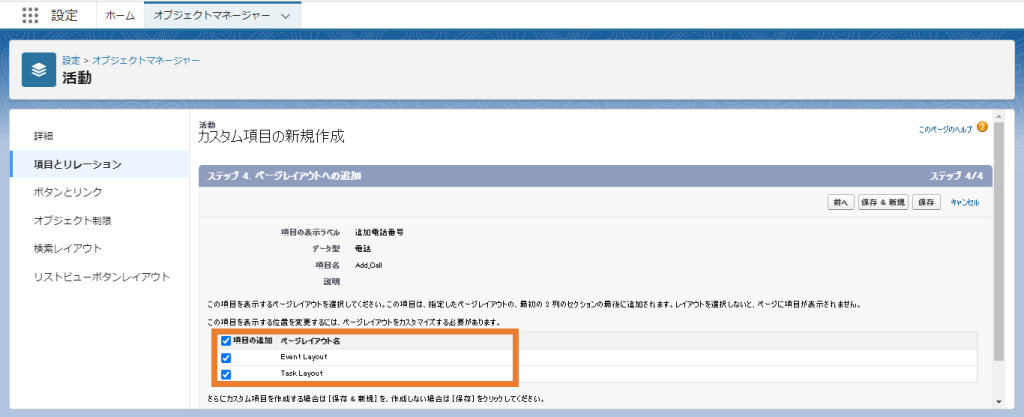
Task: Toggle the 項目の追加 select-all checkbox
Action: point(226,341)
